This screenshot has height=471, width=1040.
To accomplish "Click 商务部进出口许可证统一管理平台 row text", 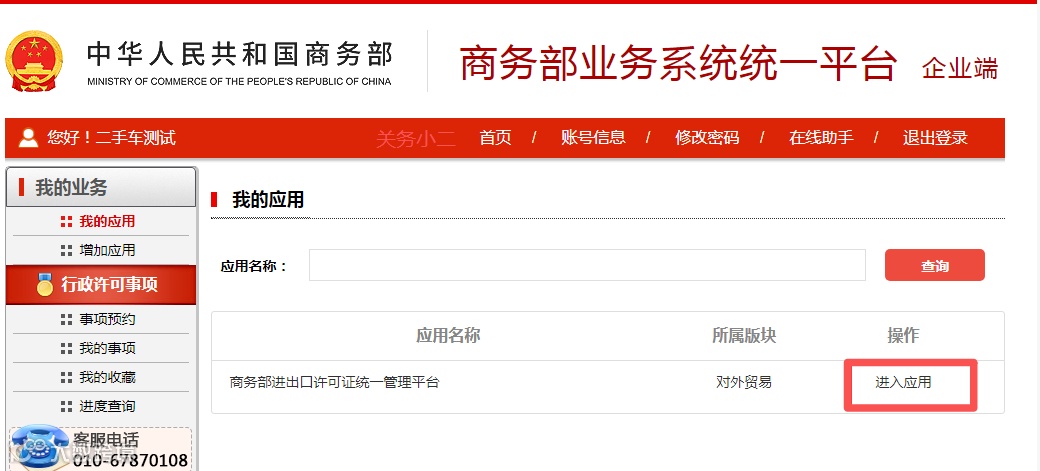I will click(334, 383).
